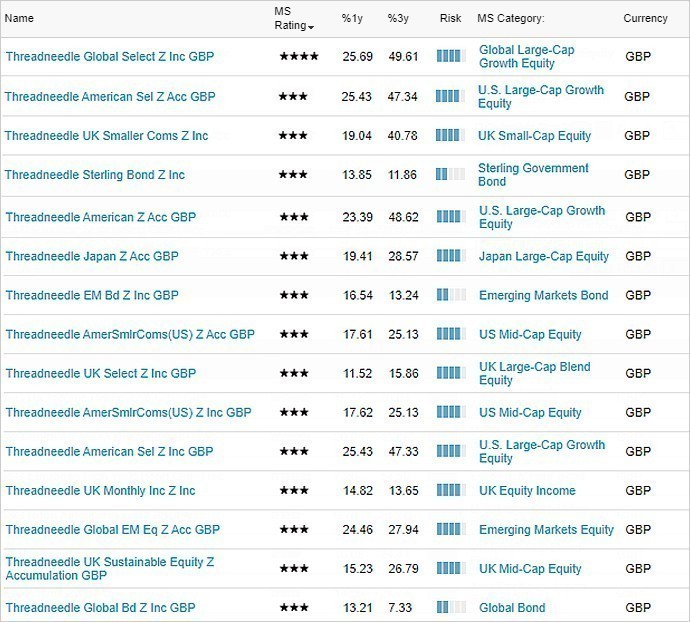The image size is (690, 622).
Task: Select 3y return value 48.62
Action: (403, 217)
